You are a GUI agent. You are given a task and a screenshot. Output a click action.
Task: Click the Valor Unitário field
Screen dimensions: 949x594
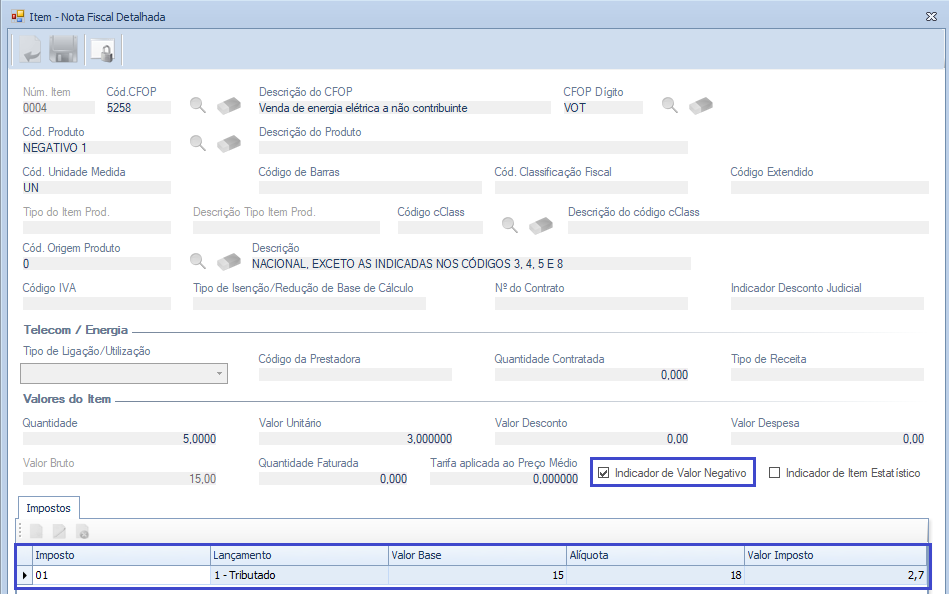pos(355,439)
